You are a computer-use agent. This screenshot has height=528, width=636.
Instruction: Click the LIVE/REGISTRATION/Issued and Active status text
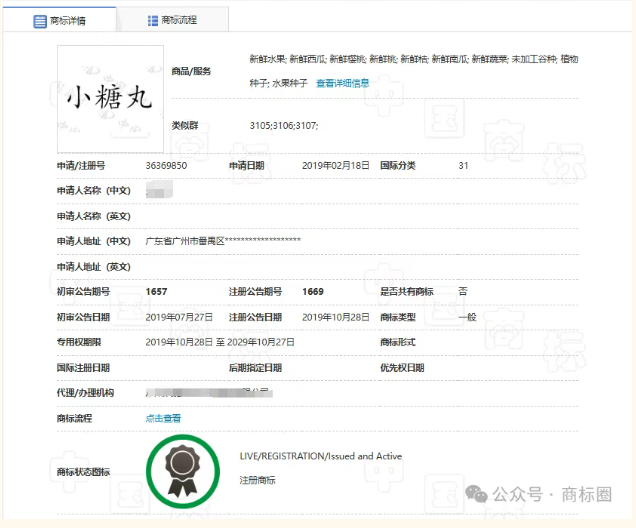[x=320, y=456]
